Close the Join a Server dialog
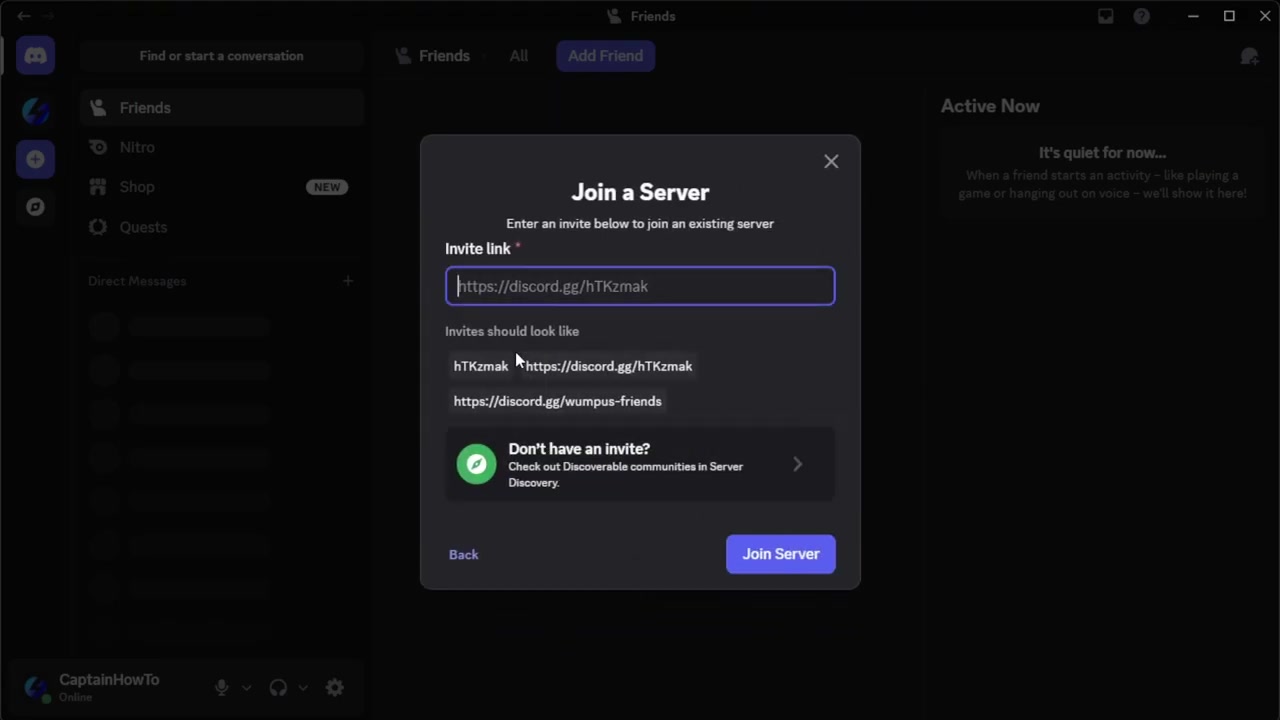Viewport: 1280px width, 720px height. 831,161
